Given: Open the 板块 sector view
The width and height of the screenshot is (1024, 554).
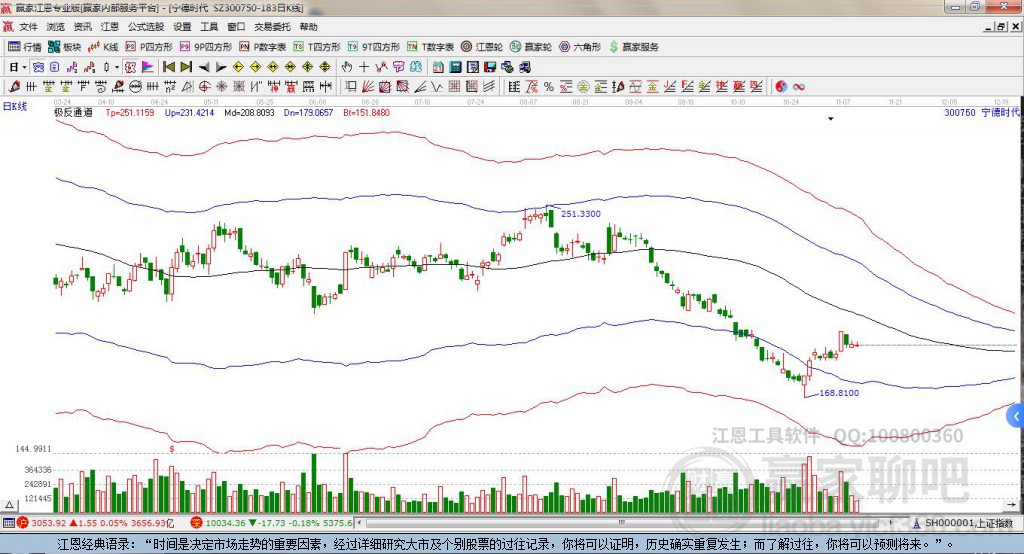Looking at the screenshot, I should tap(65, 47).
